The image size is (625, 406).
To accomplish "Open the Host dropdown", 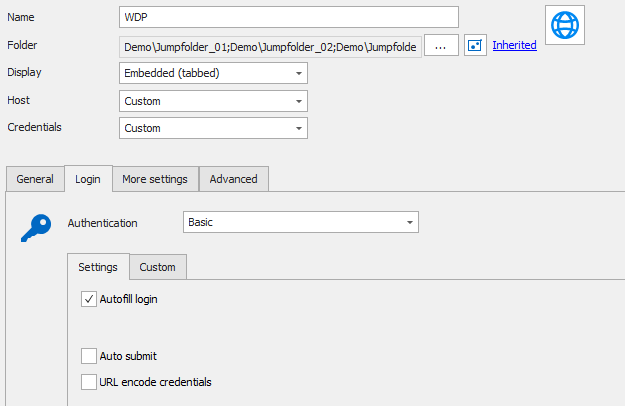I will [x=213, y=101].
